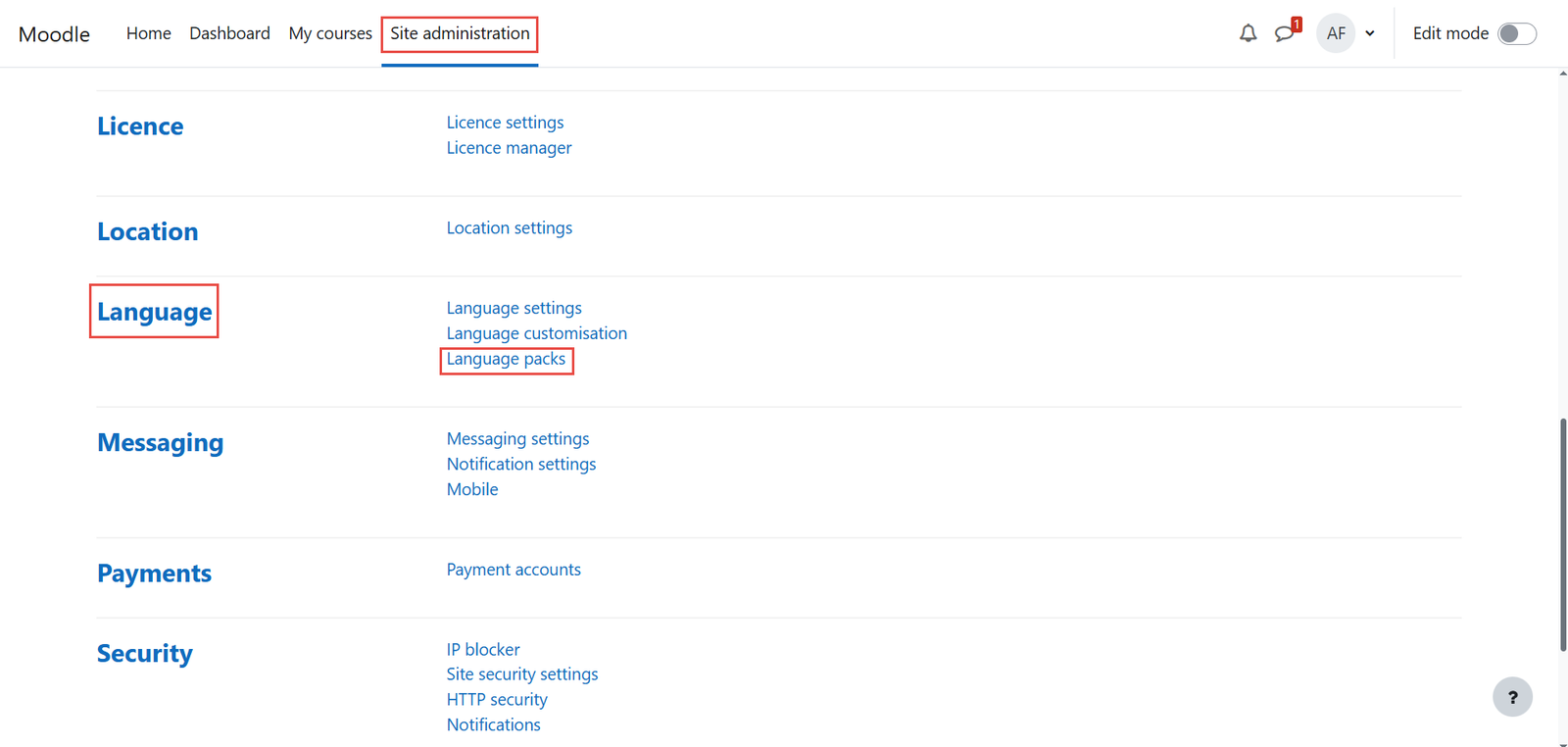Open Language packs link

tap(506, 359)
